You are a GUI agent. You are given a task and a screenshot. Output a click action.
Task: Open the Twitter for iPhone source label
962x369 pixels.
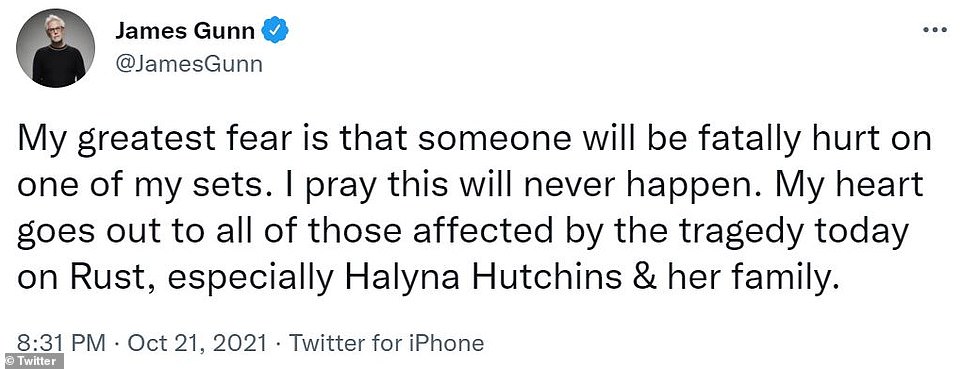coord(386,342)
